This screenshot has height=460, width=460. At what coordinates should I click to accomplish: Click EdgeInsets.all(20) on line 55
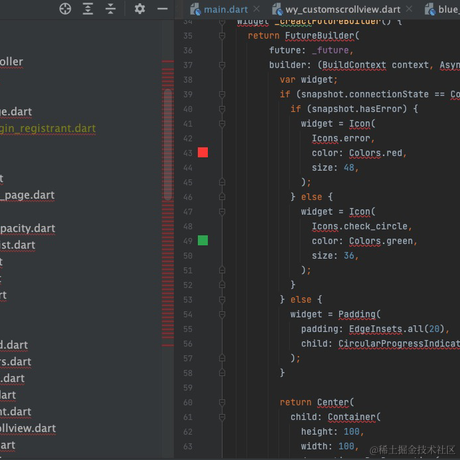pos(397,329)
